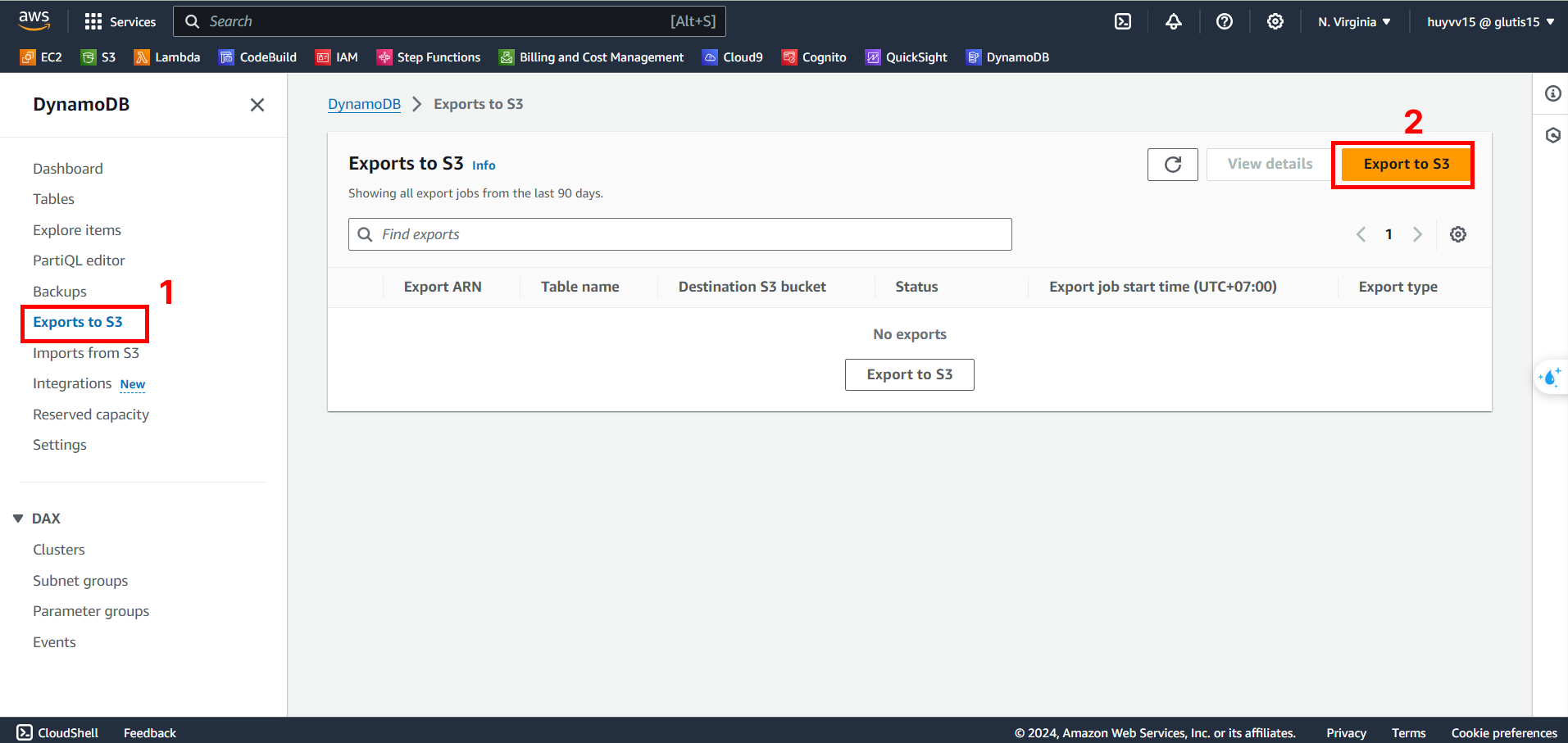1568x743 pixels.
Task: Open EC2 favorite shortcut
Action: point(41,57)
